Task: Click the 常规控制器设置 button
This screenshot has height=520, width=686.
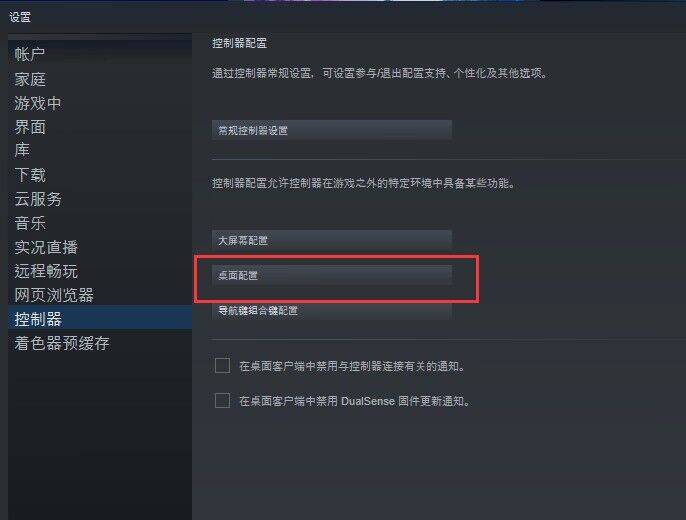Action: tap(332, 130)
